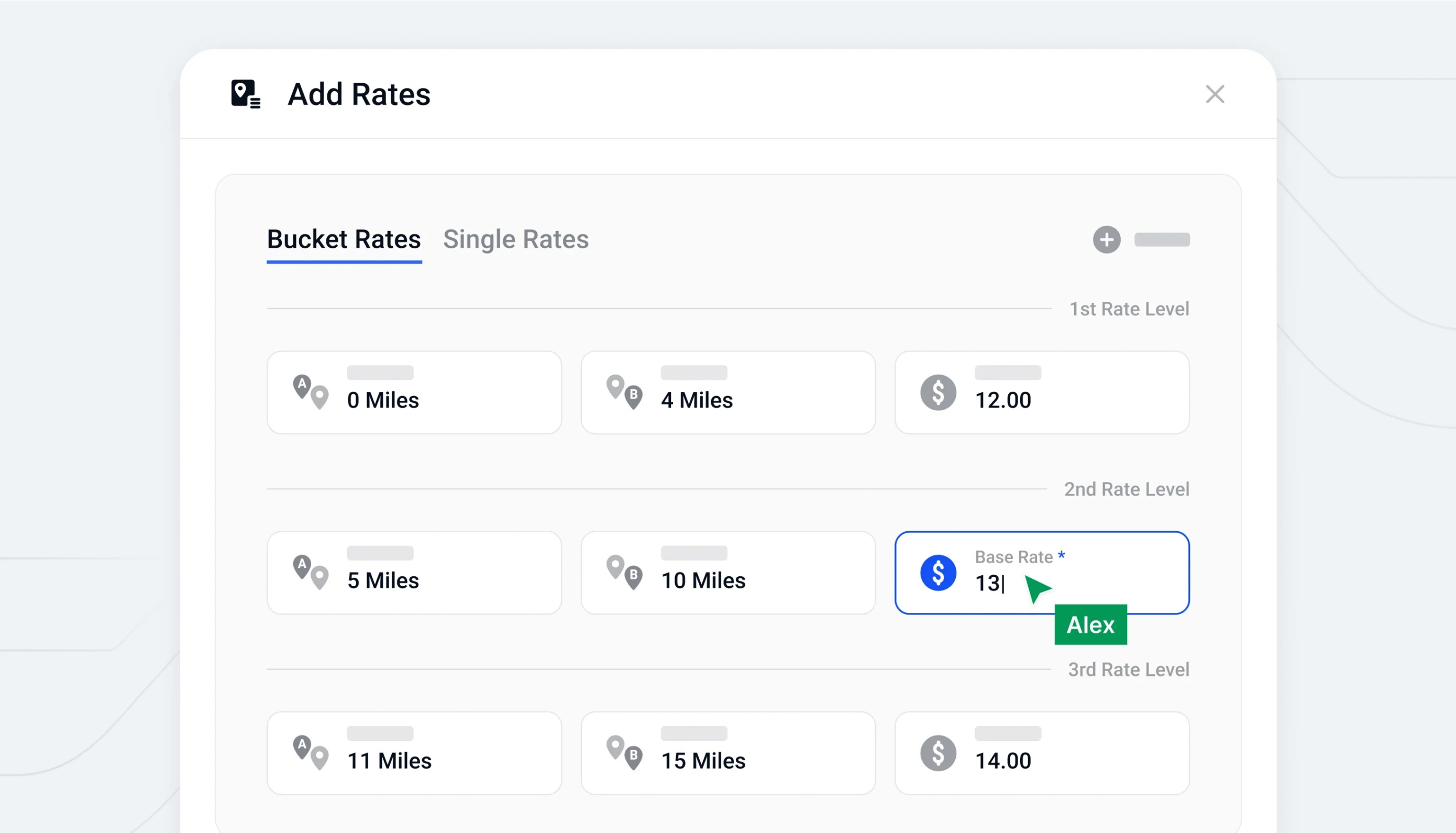Select the 15 Miles end distance field
The width and height of the screenshot is (1456, 833).
tap(728, 753)
